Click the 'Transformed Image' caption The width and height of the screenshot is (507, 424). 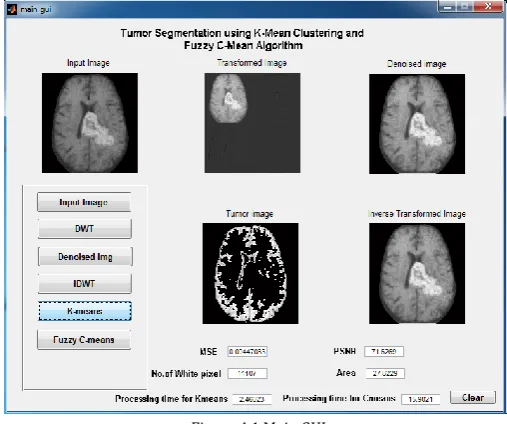(x=252, y=63)
